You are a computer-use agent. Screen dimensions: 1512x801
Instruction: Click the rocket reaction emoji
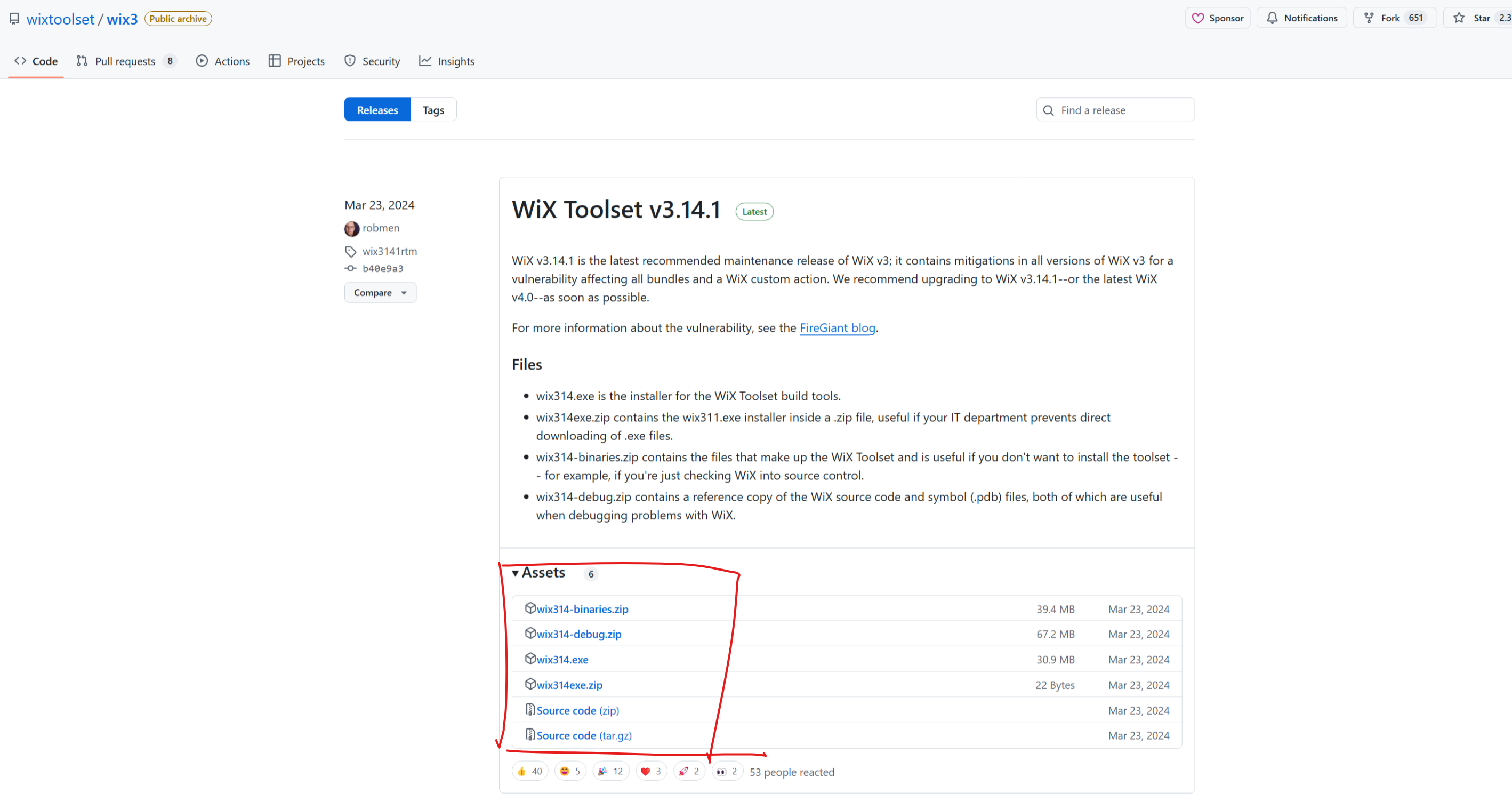683,772
